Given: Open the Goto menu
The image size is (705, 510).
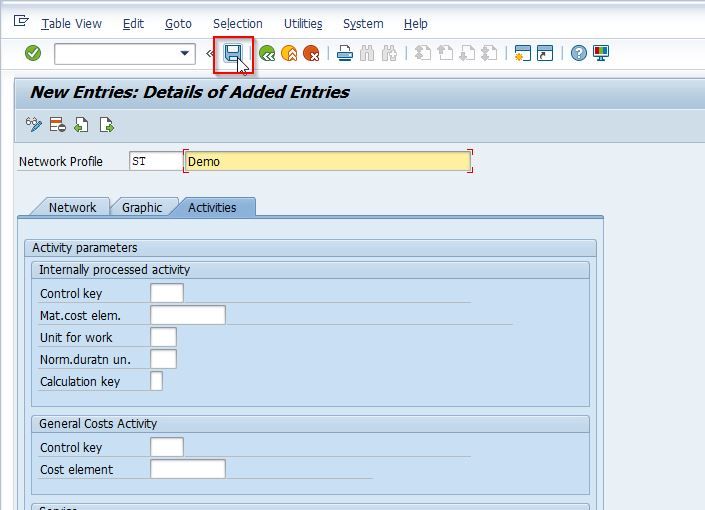Looking at the screenshot, I should (178, 23).
